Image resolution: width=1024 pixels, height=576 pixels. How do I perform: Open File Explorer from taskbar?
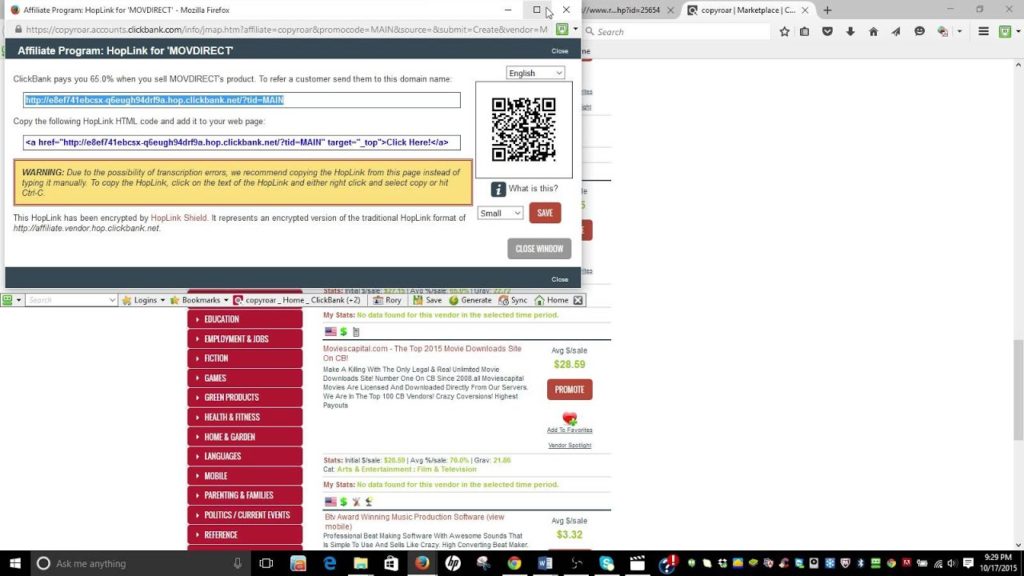(360, 563)
